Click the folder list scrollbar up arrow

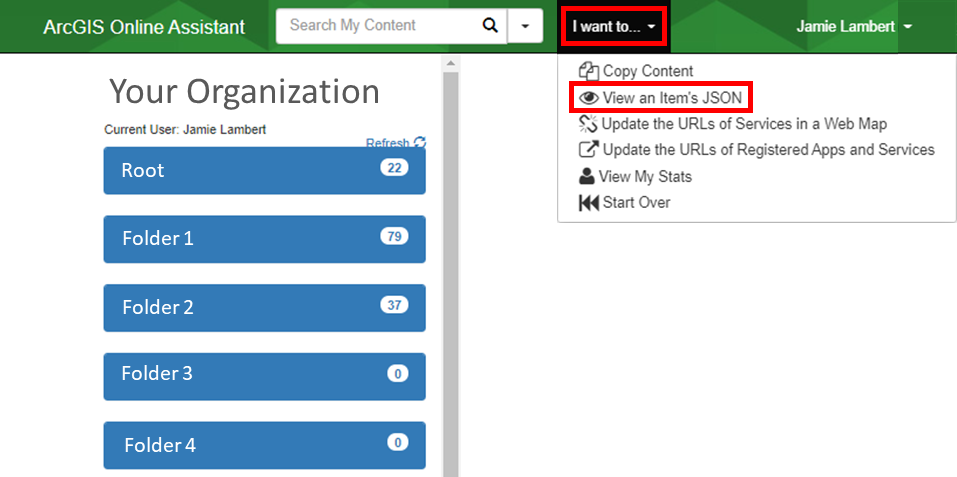[x=450, y=63]
